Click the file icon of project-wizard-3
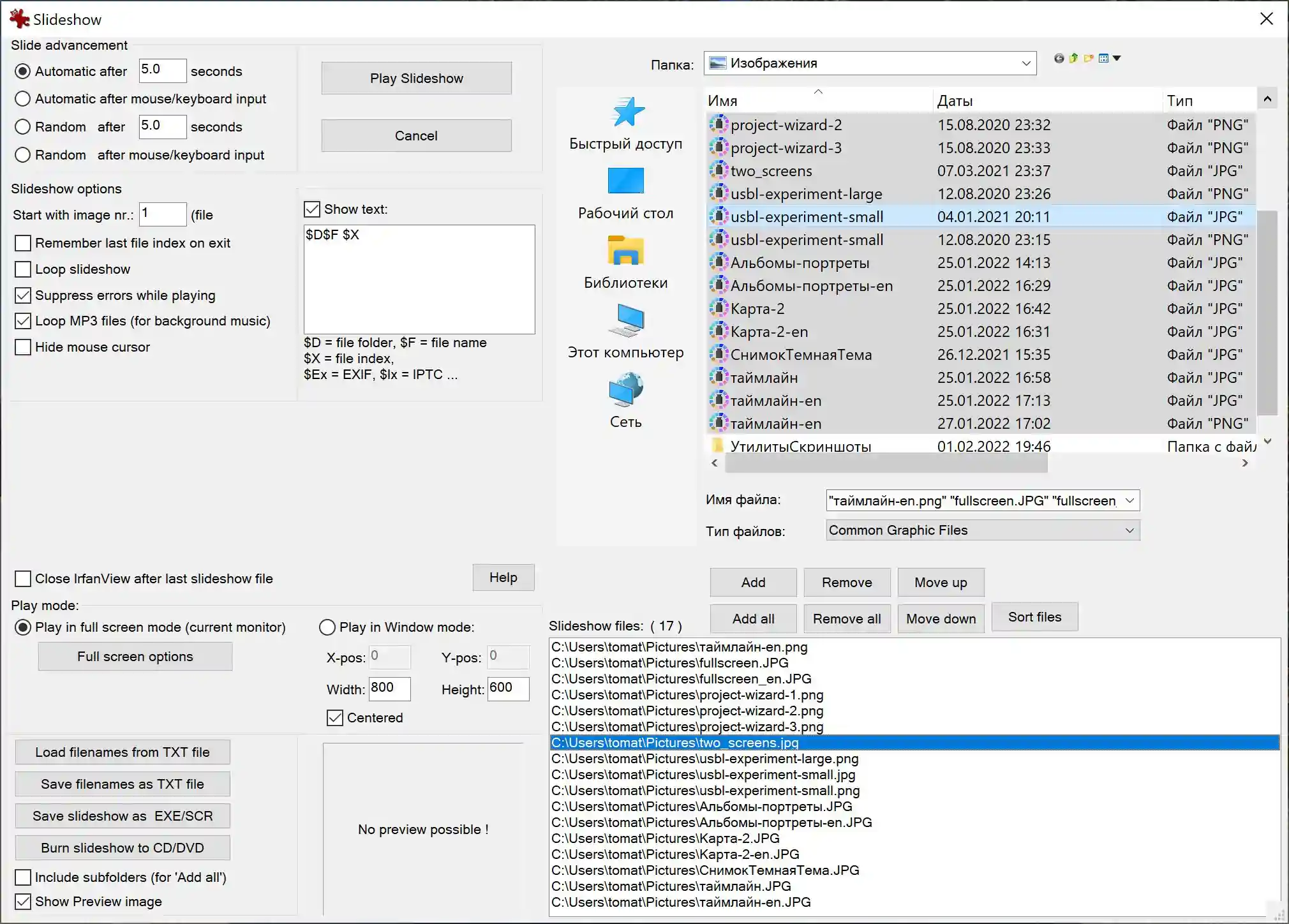Image resolution: width=1289 pixels, height=924 pixels. (719, 147)
